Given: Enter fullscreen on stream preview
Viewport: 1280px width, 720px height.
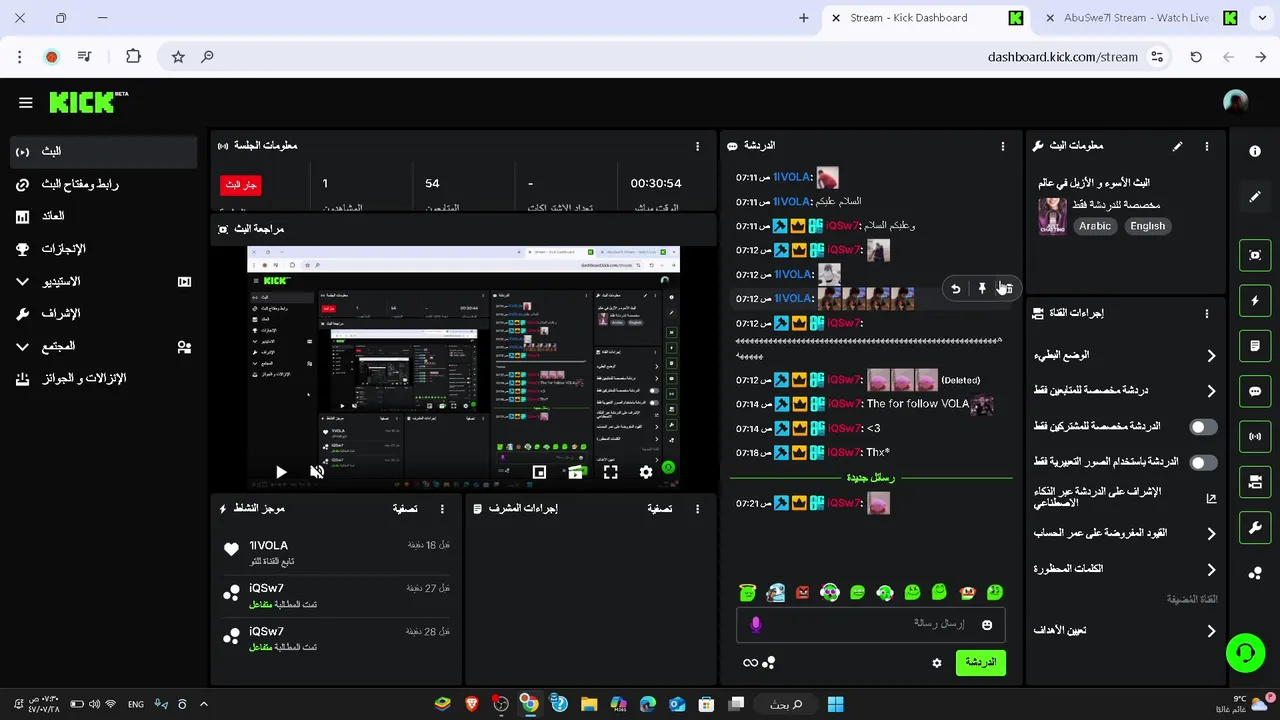Looking at the screenshot, I should tap(610, 472).
